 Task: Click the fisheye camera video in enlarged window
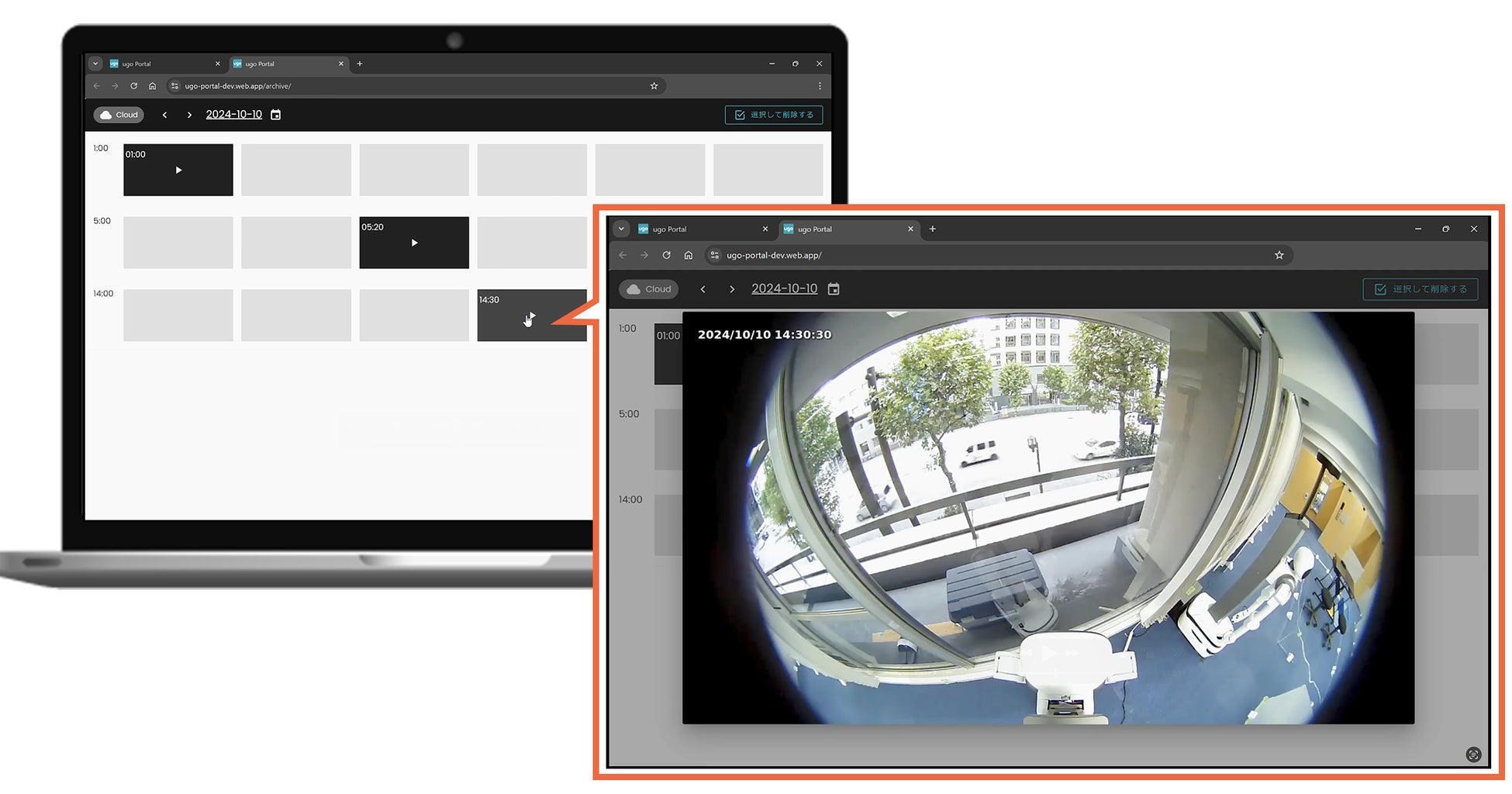[1048, 518]
